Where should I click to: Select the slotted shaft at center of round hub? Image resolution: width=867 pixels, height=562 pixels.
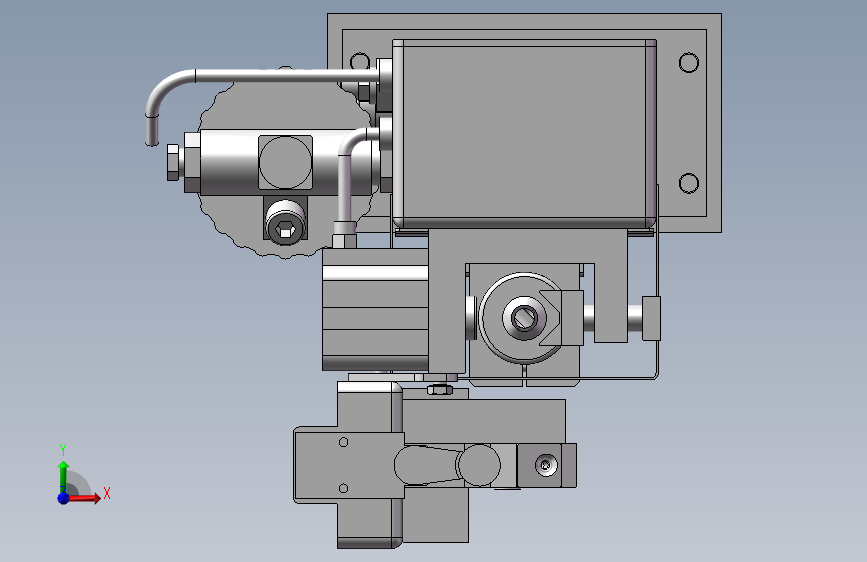click(x=524, y=318)
